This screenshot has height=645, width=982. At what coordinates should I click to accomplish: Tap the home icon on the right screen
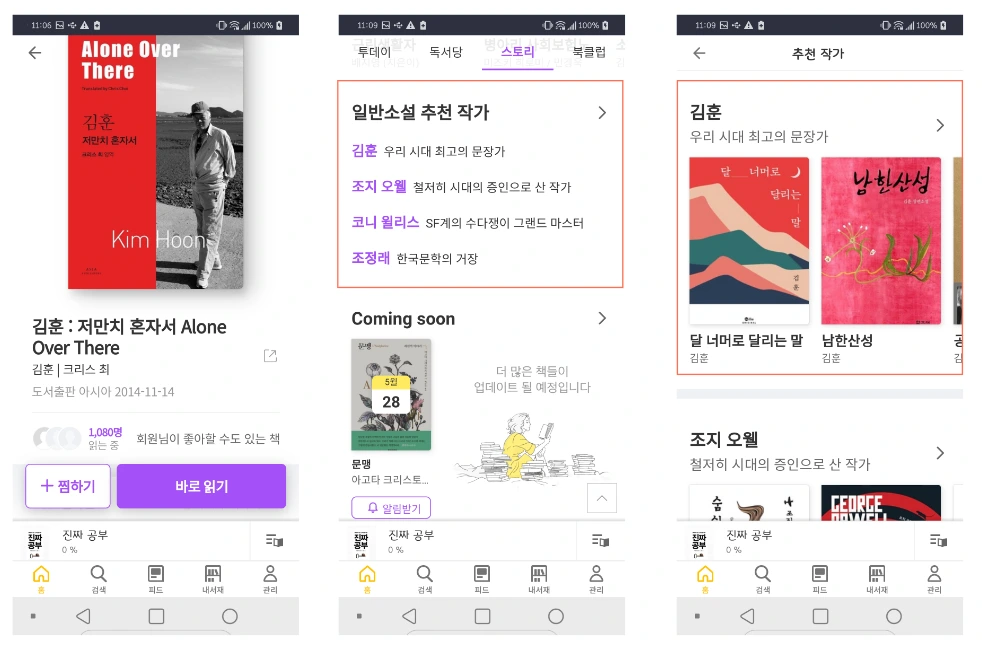705,579
